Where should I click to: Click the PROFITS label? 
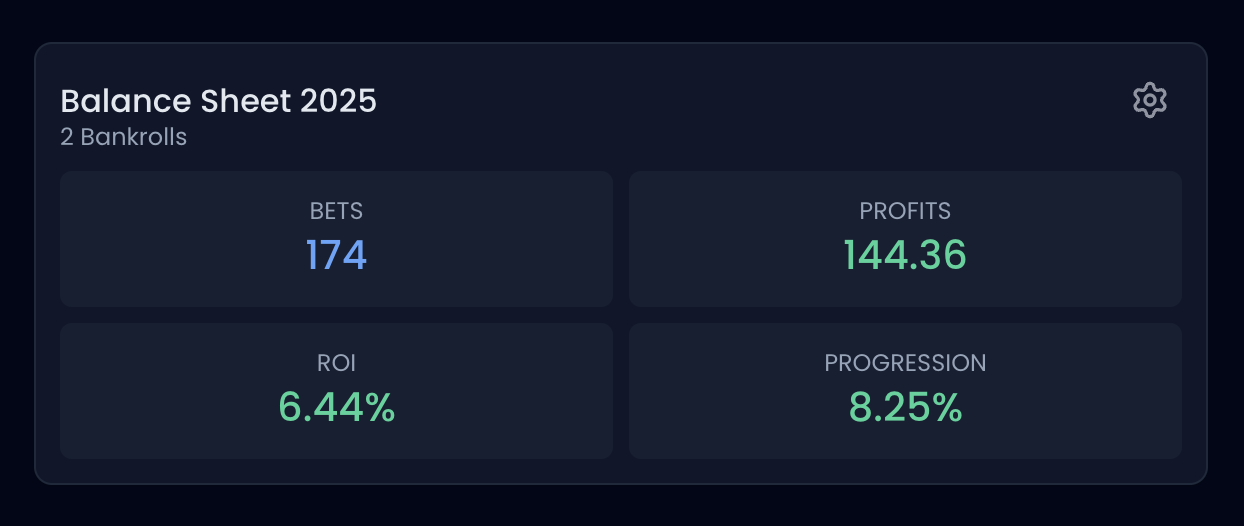tap(905, 211)
